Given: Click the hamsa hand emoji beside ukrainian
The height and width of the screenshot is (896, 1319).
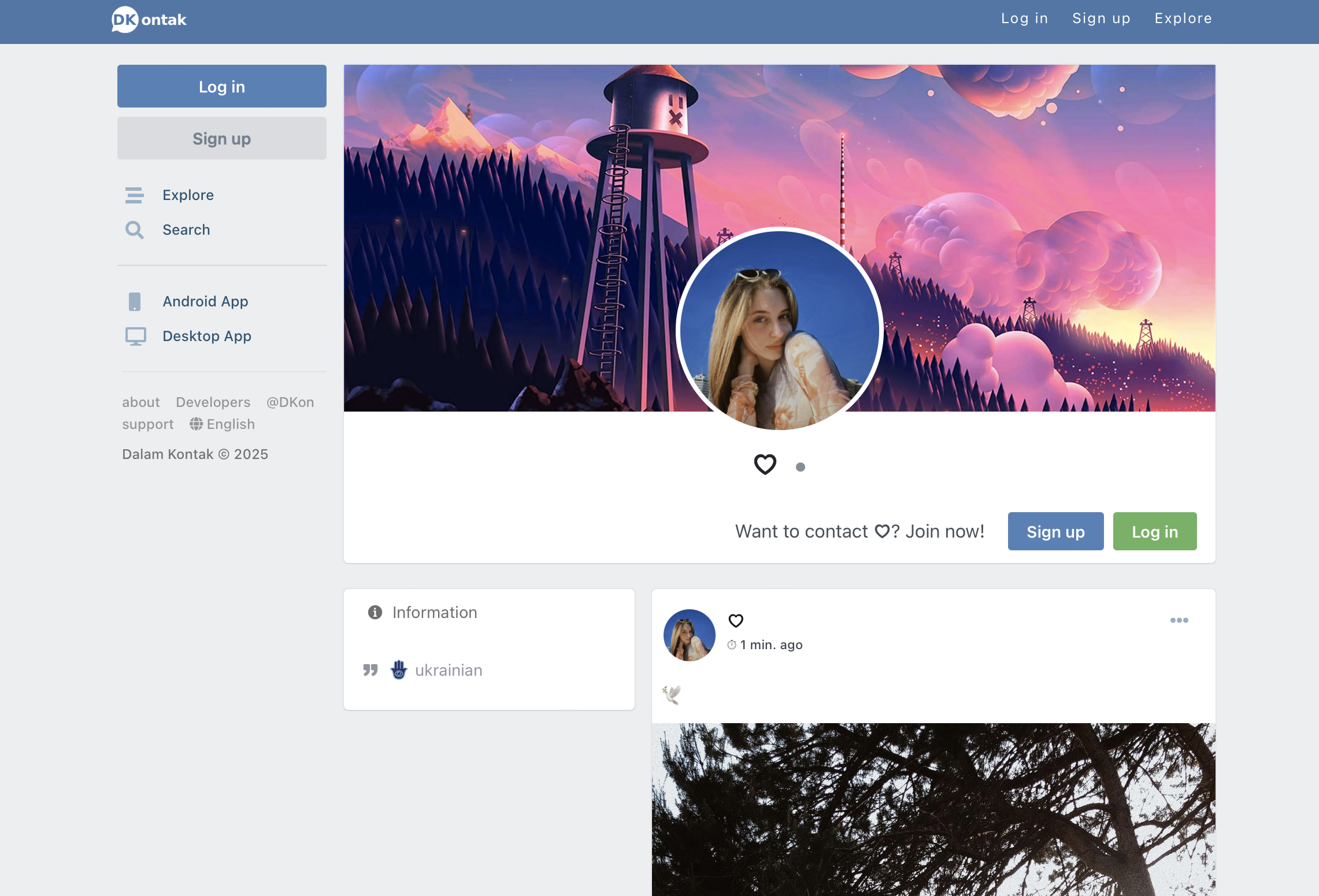Looking at the screenshot, I should click(399, 670).
